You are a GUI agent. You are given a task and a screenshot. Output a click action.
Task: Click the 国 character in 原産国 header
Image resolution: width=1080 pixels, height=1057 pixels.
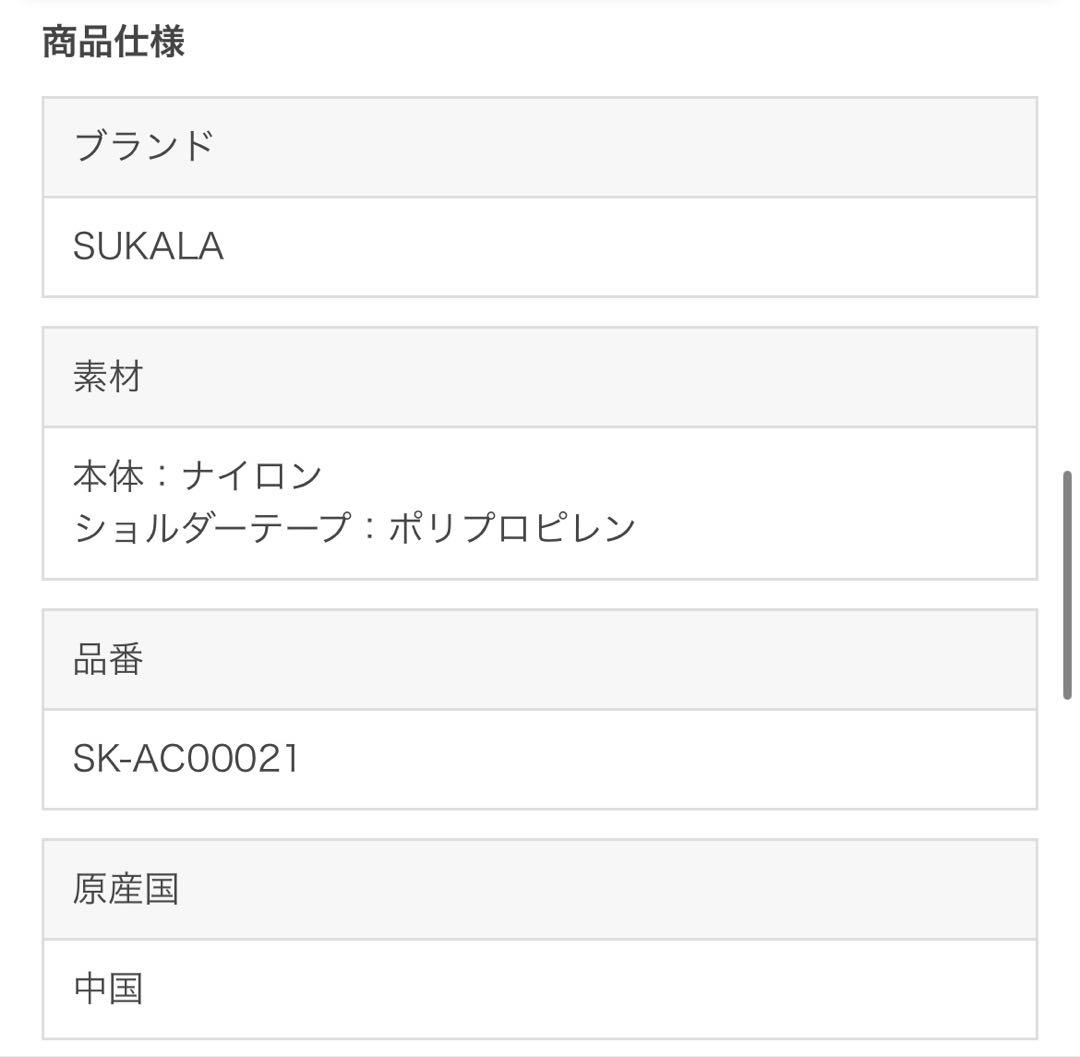click(x=162, y=889)
